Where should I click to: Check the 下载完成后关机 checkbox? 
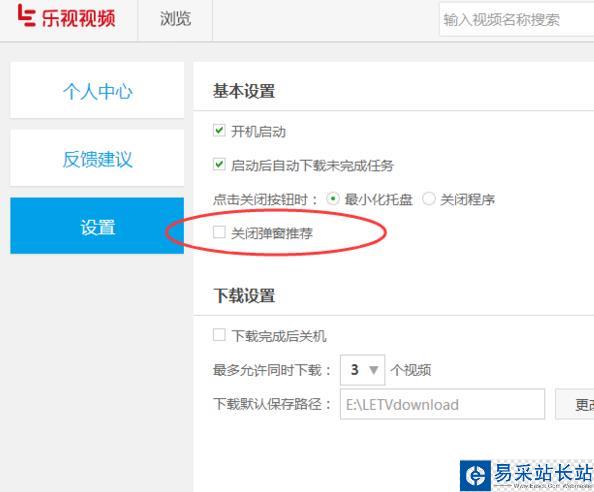(x=219, y=334)
